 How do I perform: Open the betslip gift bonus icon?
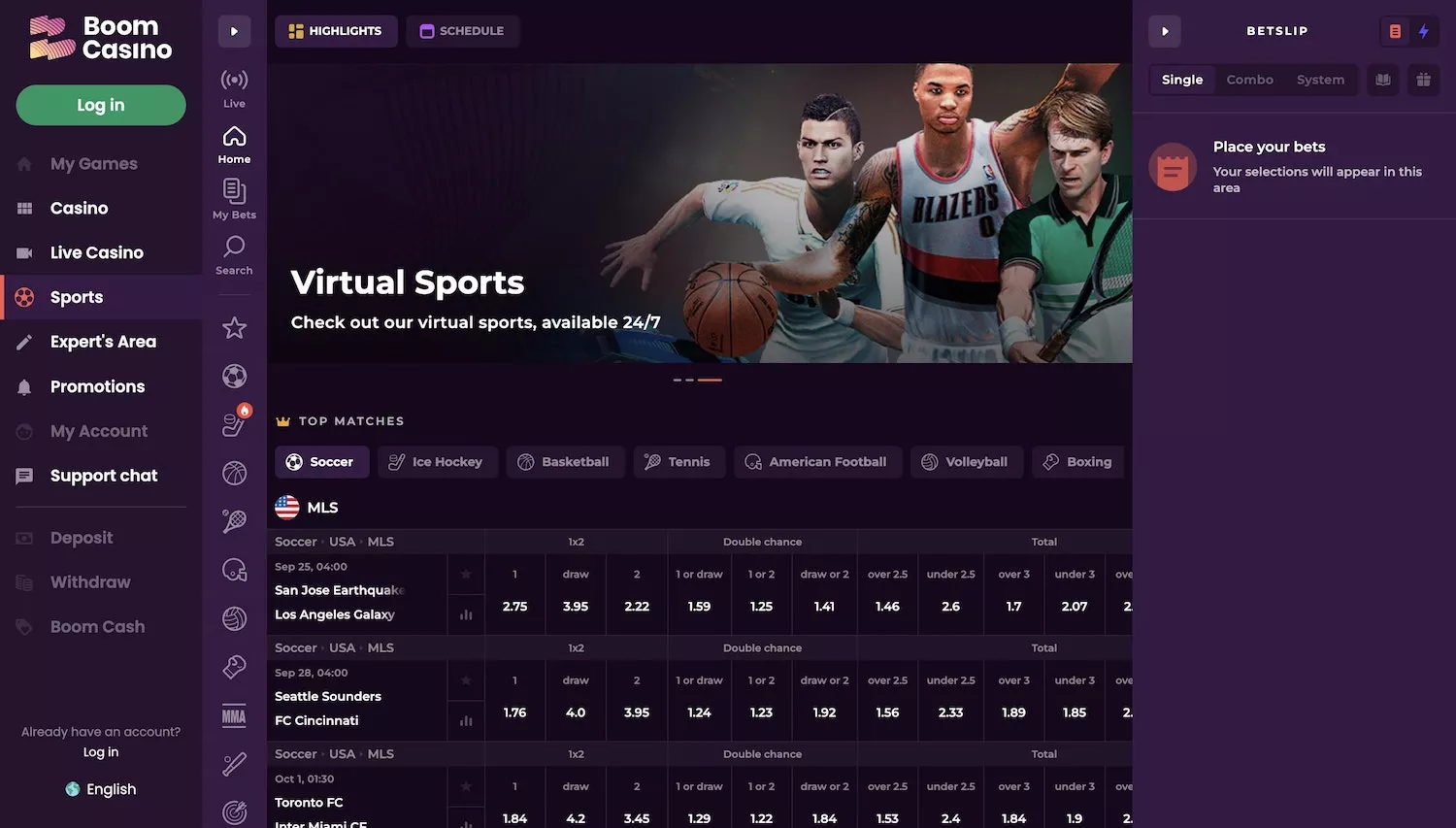click(x=1423, y=80)
